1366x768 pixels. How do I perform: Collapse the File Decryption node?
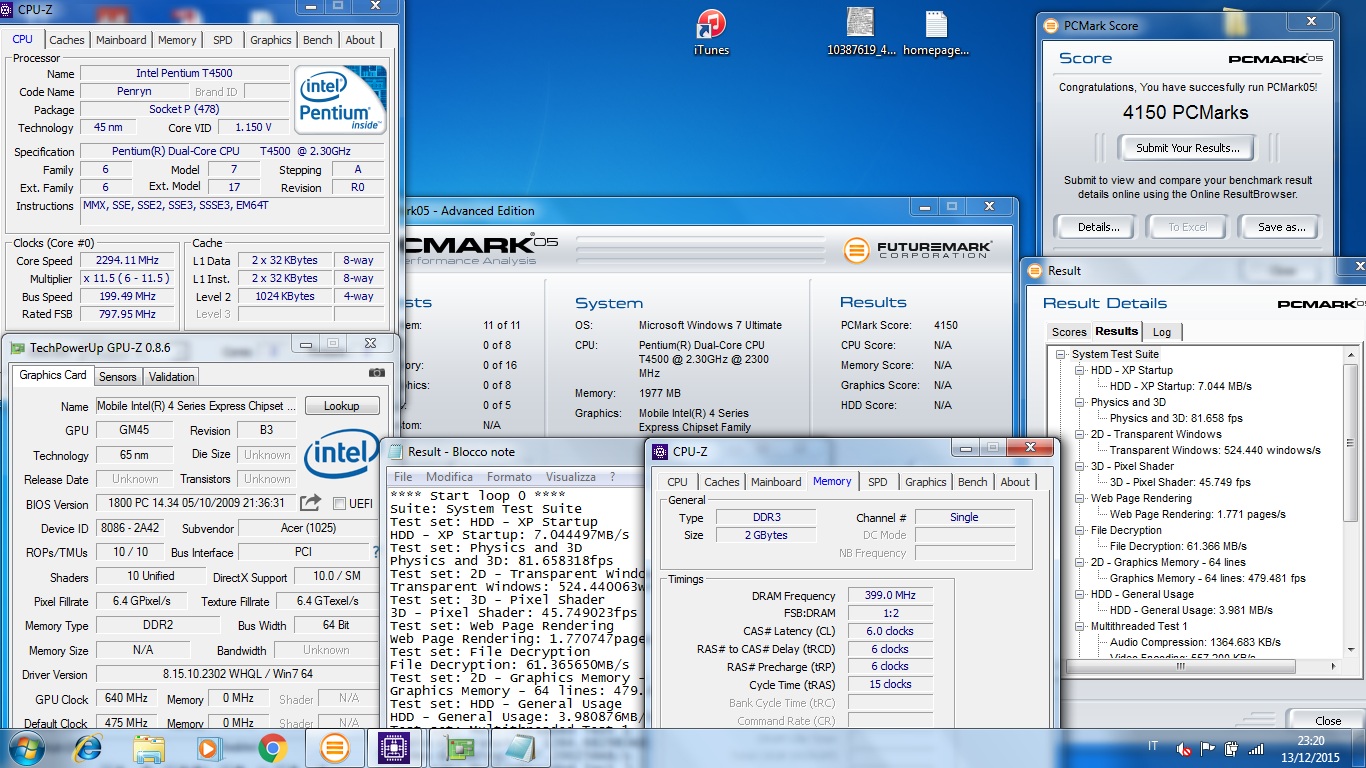1080,530
